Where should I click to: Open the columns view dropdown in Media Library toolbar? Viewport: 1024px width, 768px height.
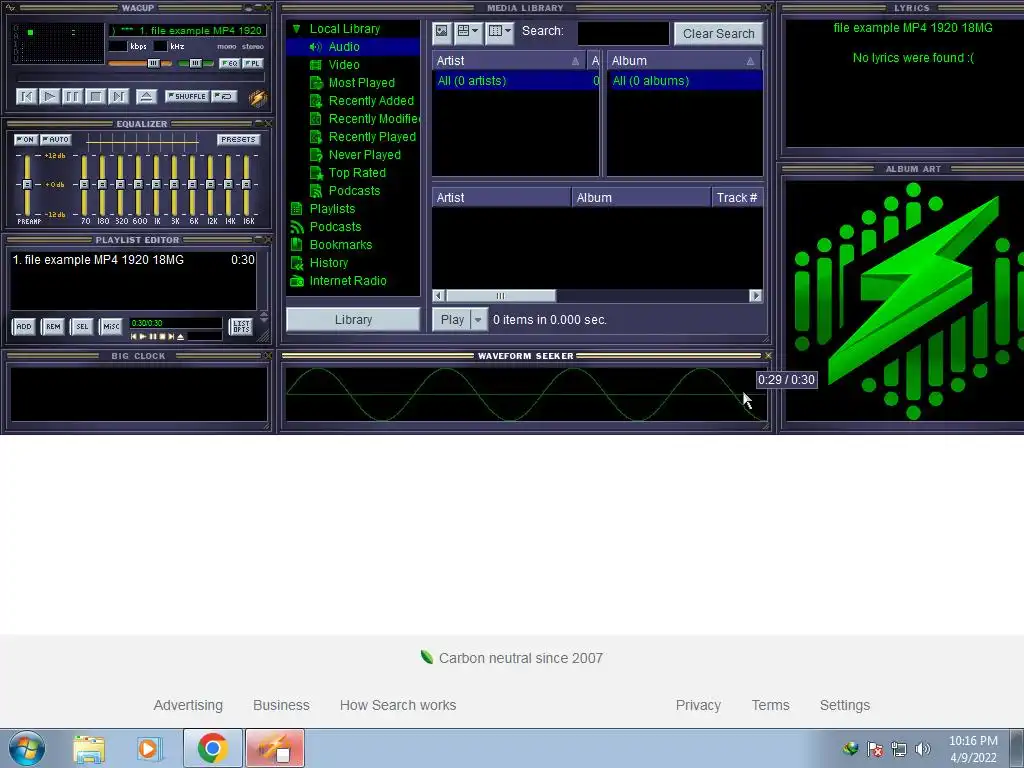(500, 32)
